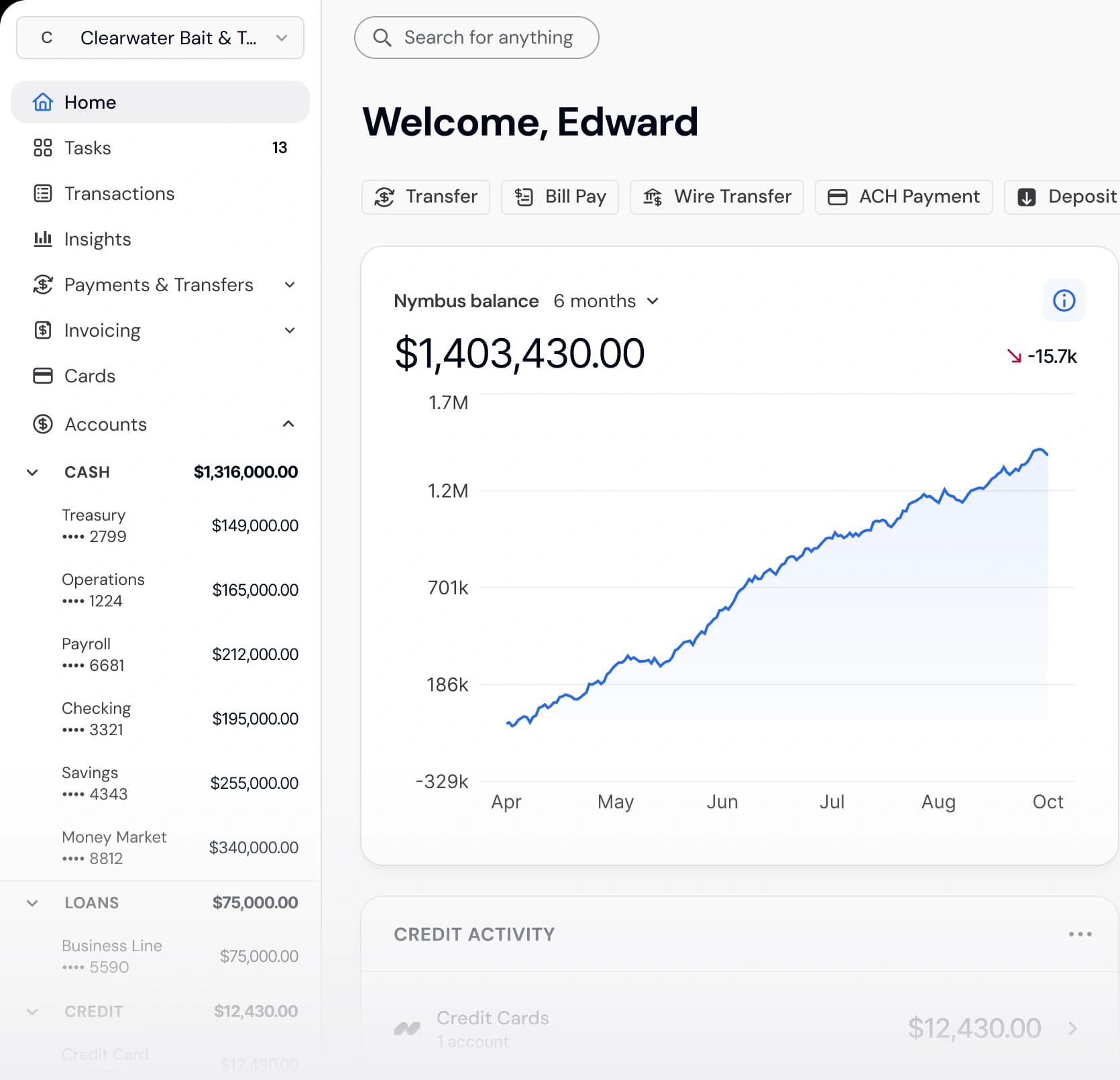Click the Cards credit card icon

coord(43,376)
